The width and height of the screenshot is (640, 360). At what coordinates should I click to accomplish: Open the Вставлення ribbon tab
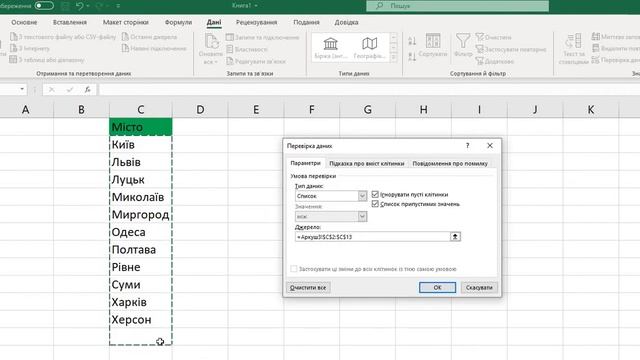point(70,22)
